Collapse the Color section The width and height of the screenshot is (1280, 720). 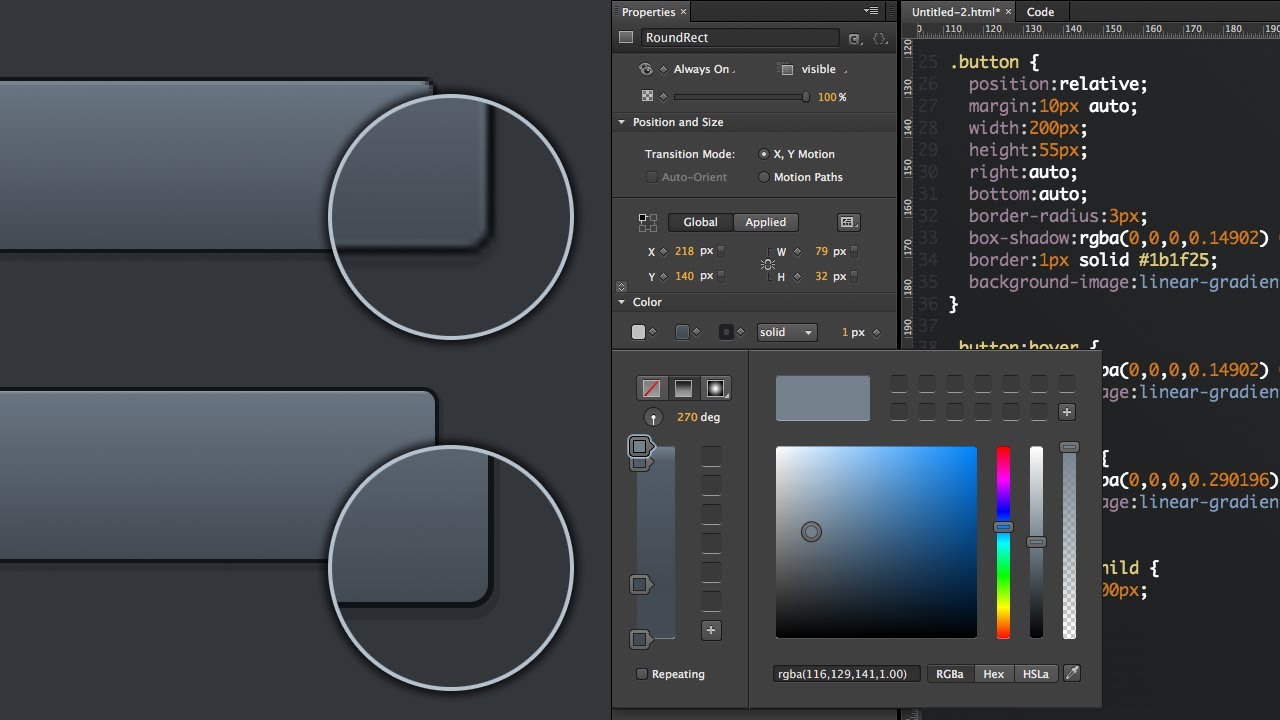point(621,302)
